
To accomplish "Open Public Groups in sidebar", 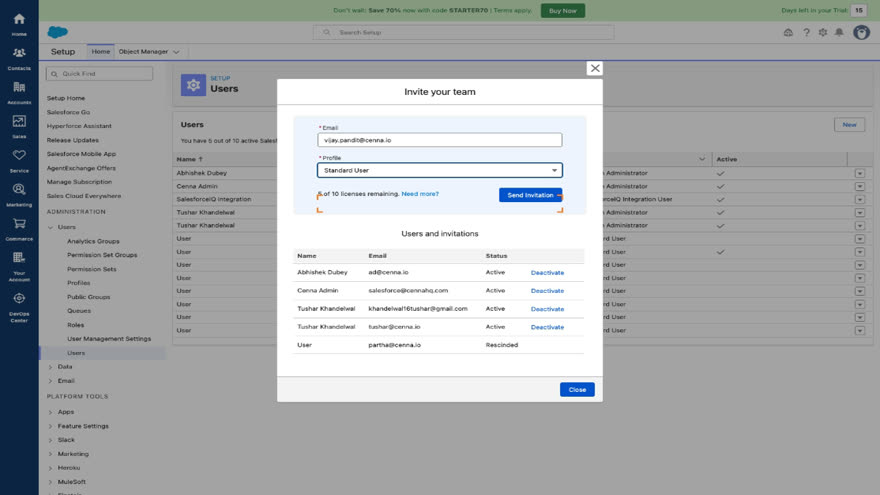I will point(89,297).
